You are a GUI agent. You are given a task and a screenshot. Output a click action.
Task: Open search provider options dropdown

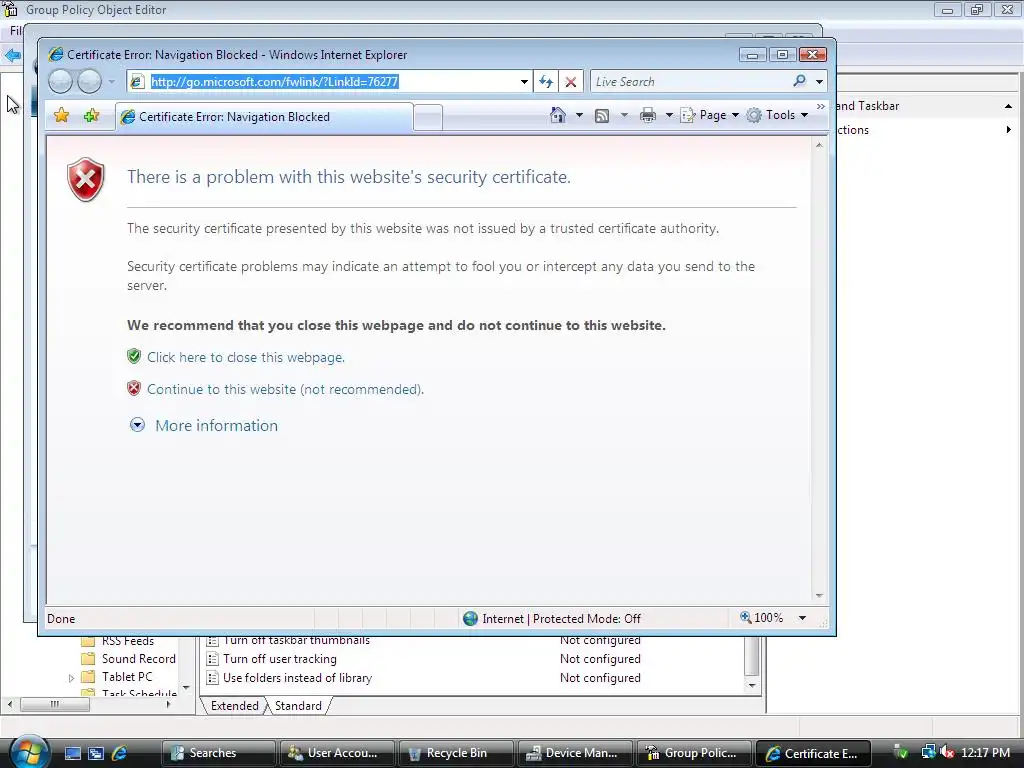click(820, 82)
